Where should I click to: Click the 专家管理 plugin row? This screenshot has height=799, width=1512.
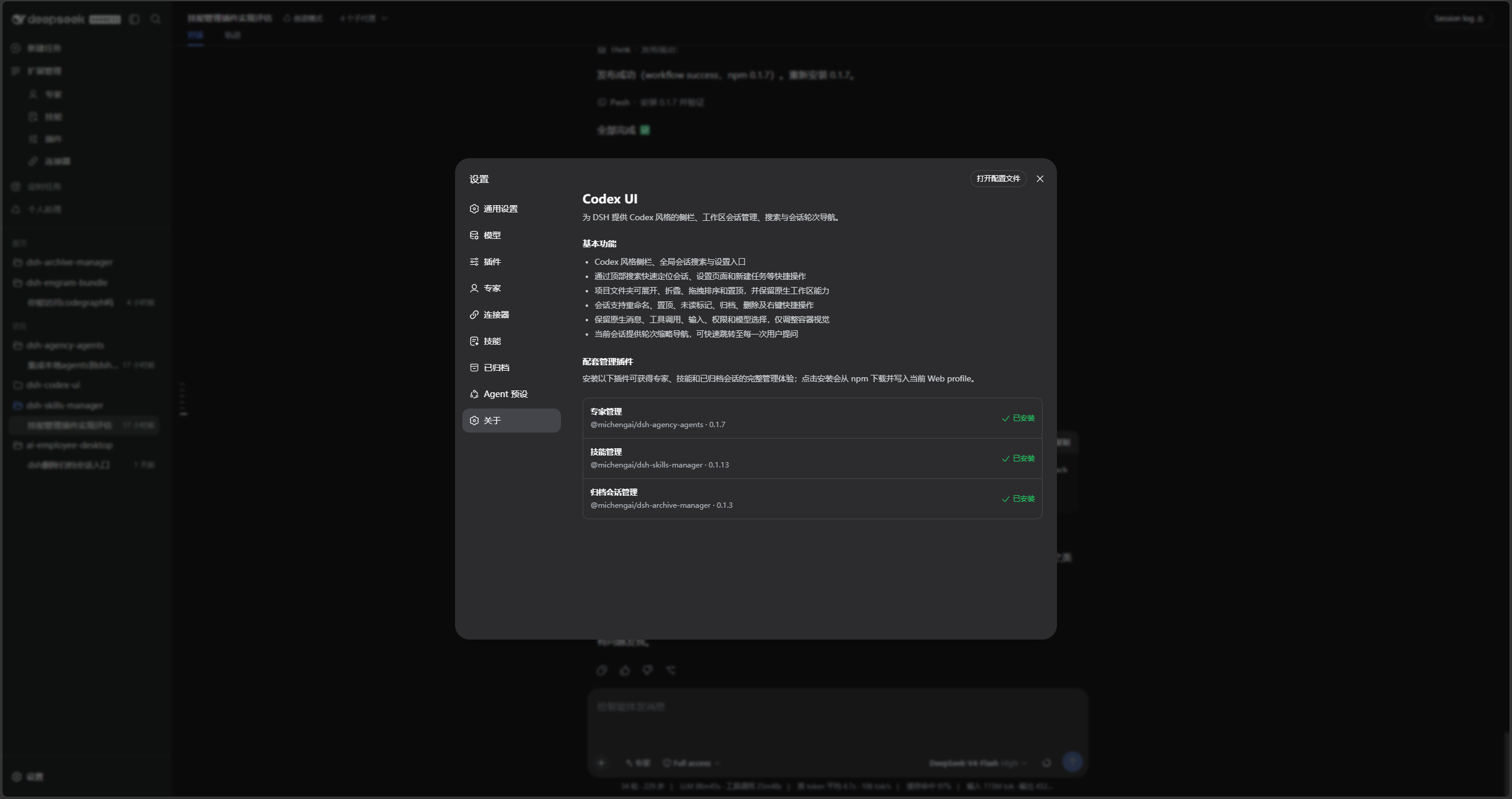tap(812, 418)
